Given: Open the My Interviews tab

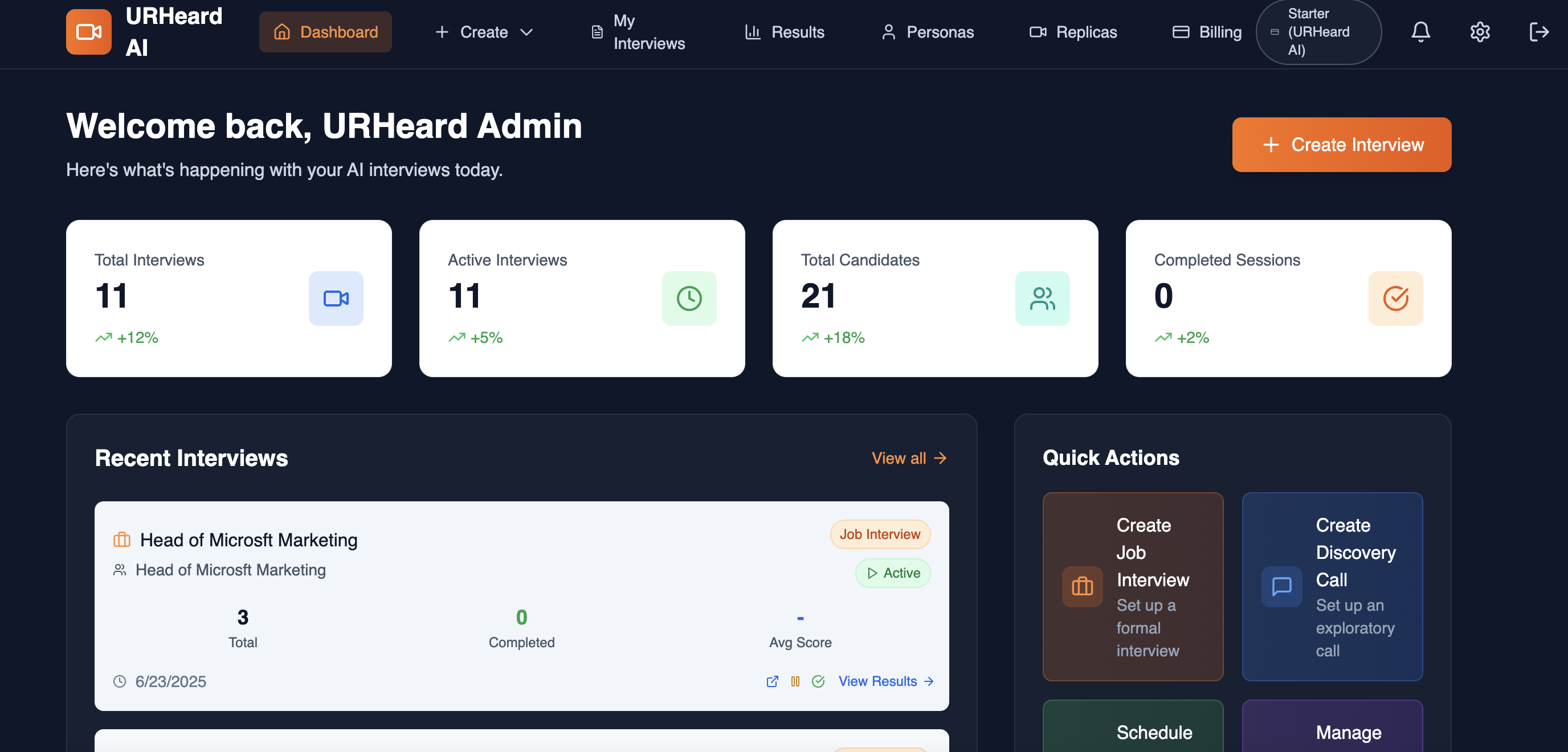Looking at the screenshot, I should [x=638, y=32].
